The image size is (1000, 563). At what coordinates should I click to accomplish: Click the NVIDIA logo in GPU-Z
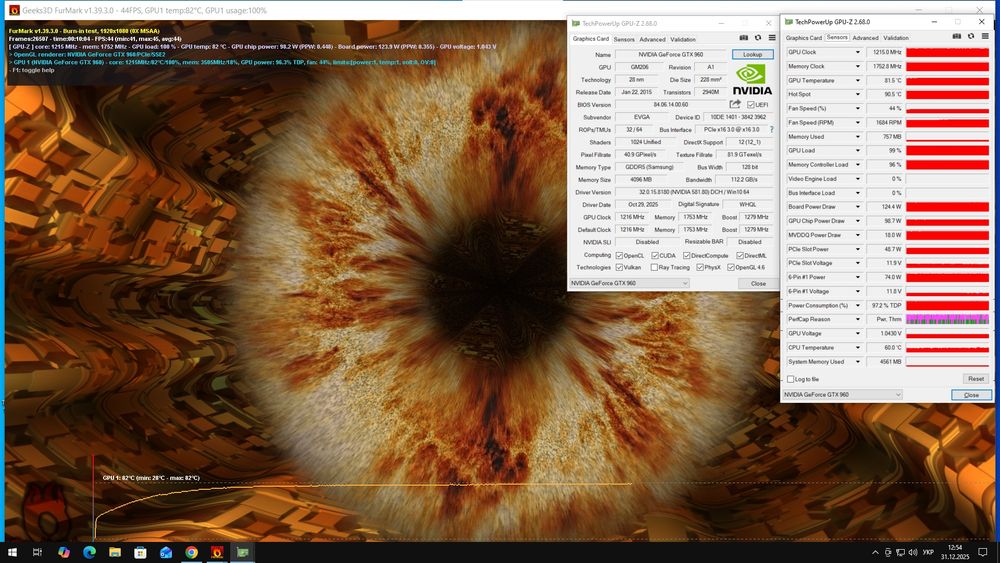coord(752,80)
